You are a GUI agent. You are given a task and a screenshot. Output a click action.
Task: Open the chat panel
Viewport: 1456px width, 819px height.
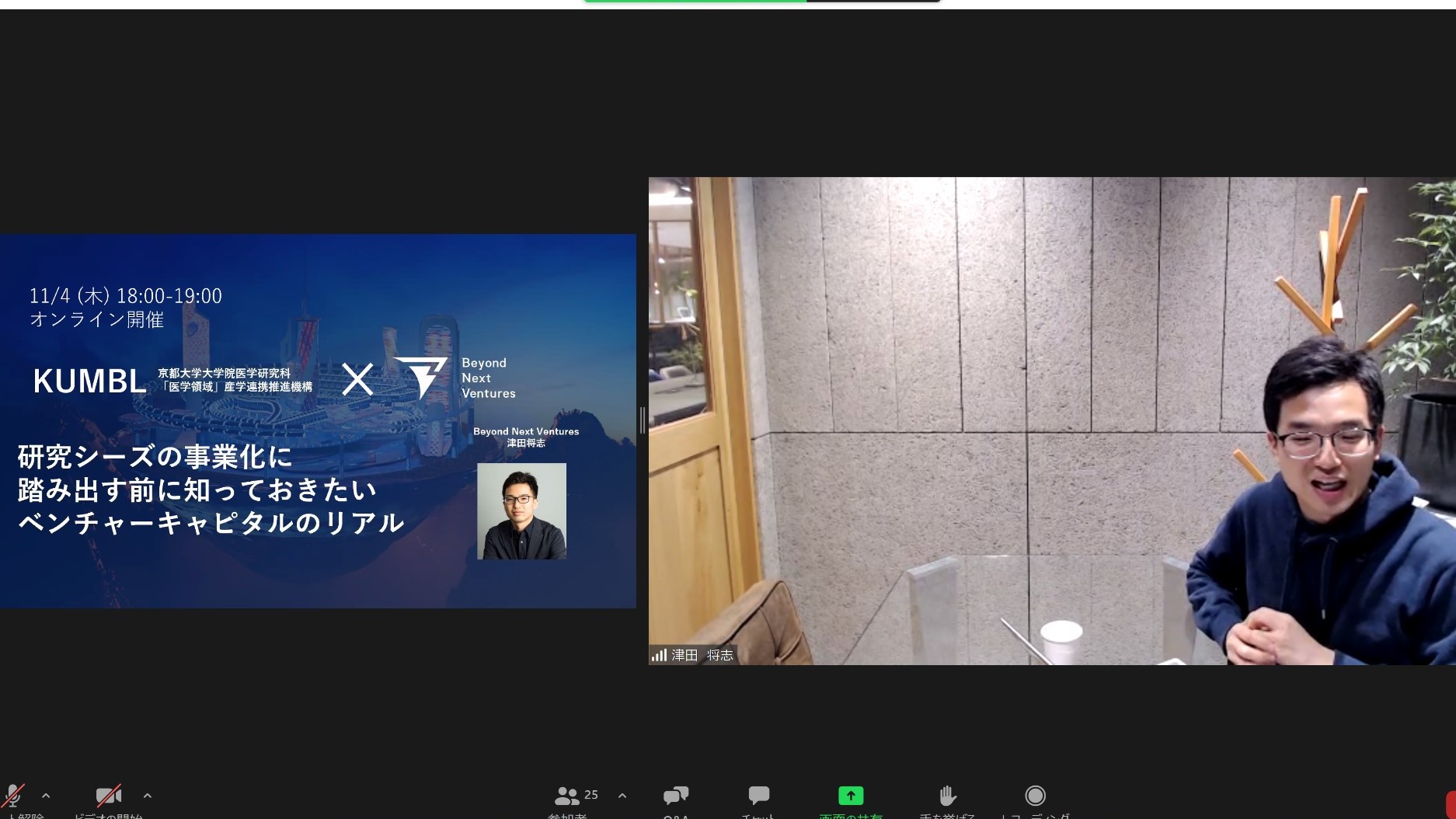pos(758,795)
